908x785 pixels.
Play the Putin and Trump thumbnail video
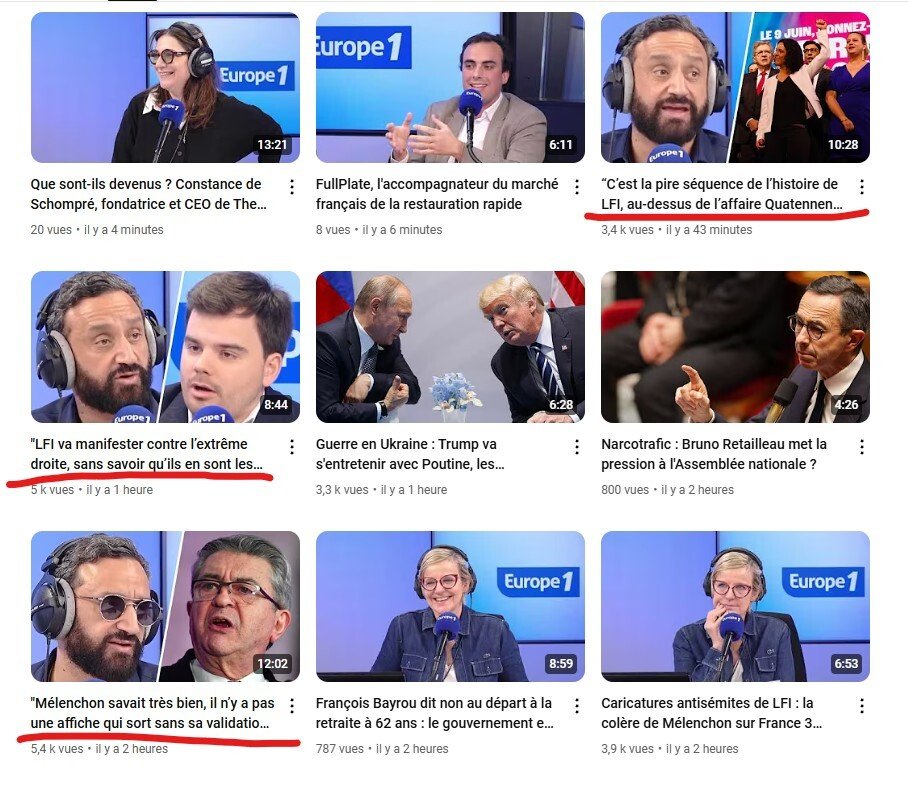450,347
